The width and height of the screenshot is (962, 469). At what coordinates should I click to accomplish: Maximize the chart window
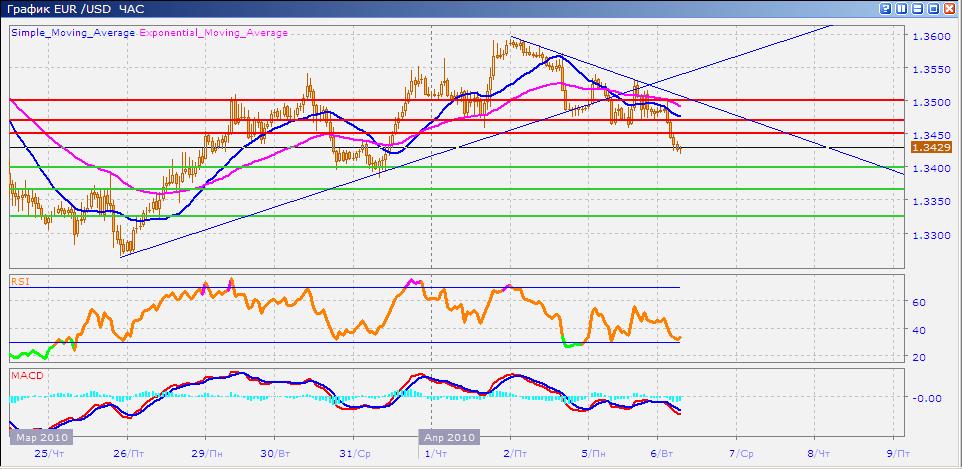tap(934, 8)
